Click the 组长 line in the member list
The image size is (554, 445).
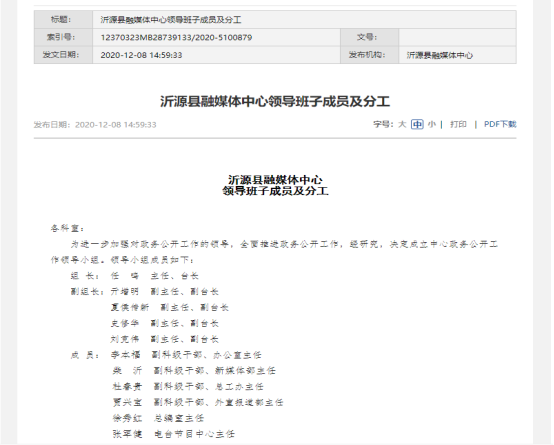[x=135, y=276]
